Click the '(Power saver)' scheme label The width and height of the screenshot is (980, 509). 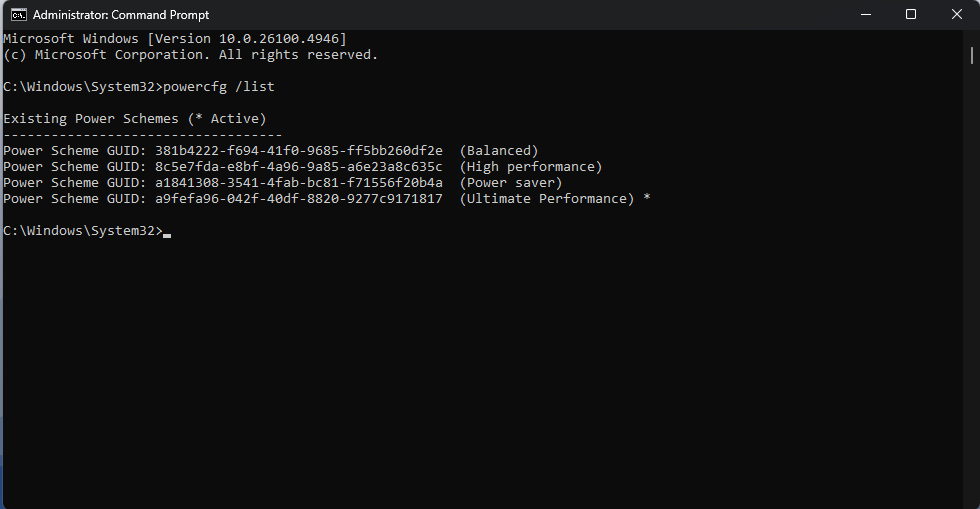click(x=511, y=183)
